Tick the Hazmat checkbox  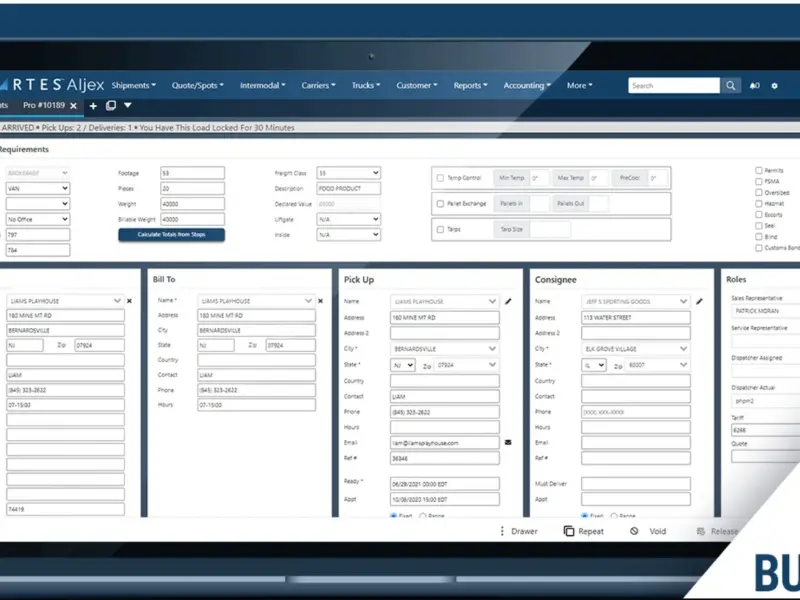[759, 204]
